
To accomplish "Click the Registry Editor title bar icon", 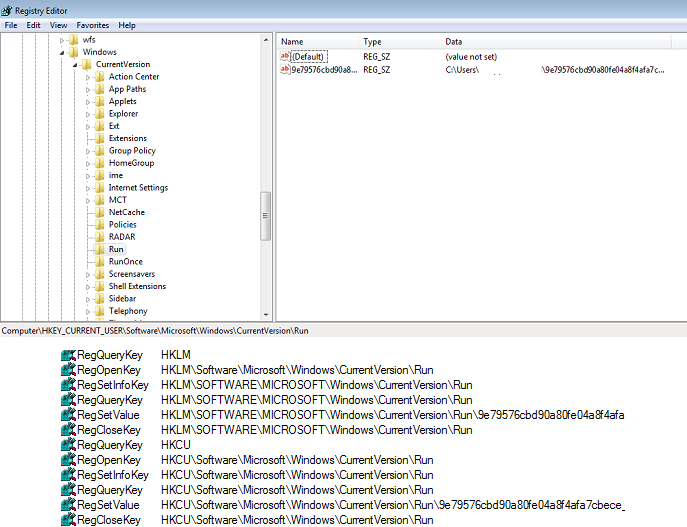I will tap(8, 9).
